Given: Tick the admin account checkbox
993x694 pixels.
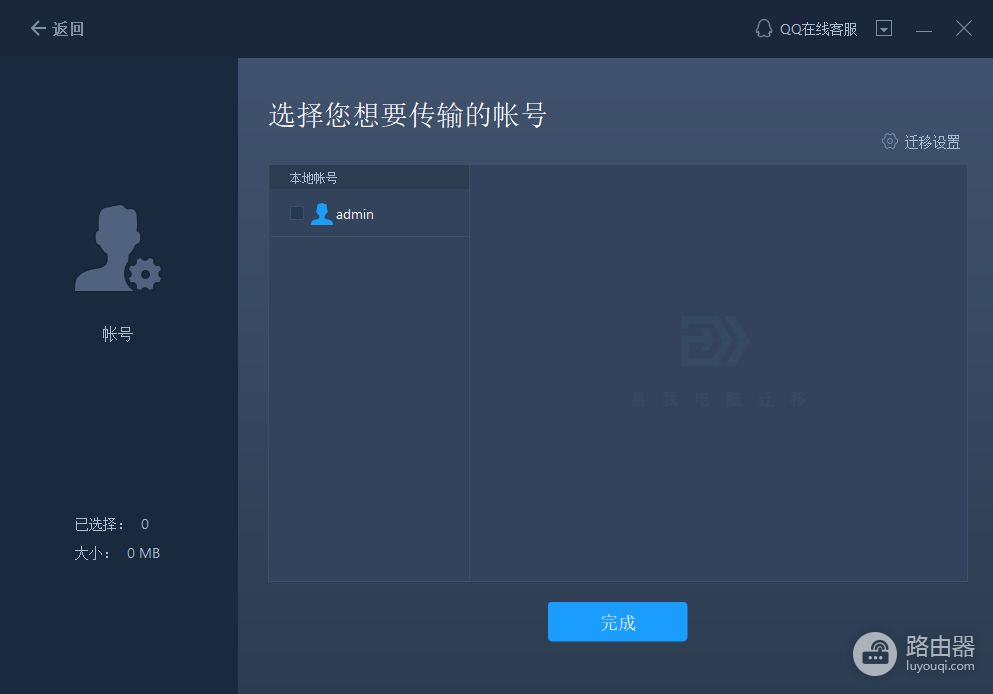Looking at the screenshot, I should click(x=296, y=213).
